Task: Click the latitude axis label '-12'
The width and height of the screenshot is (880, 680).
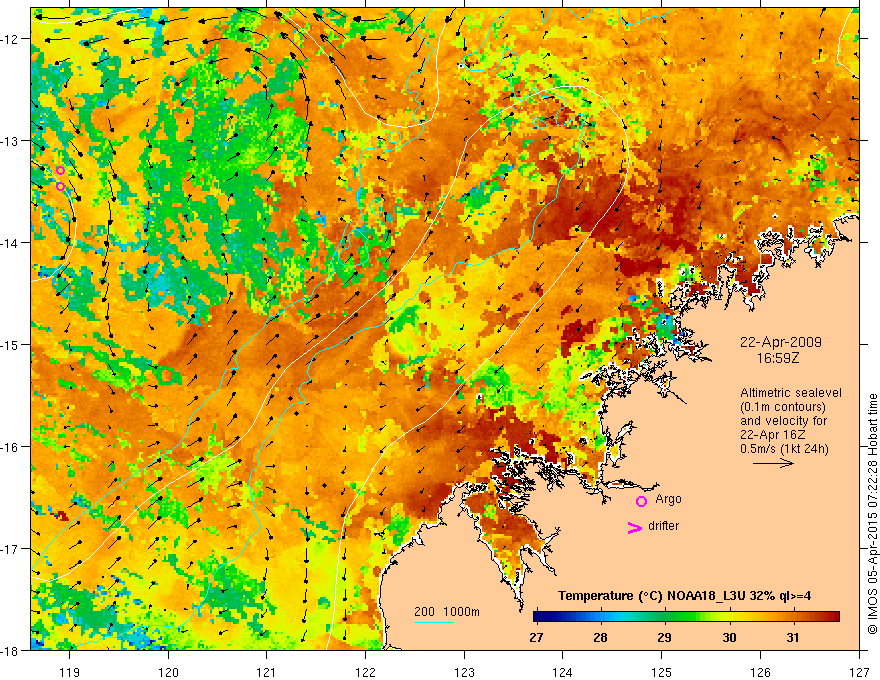Action: [x=11, y=39]
